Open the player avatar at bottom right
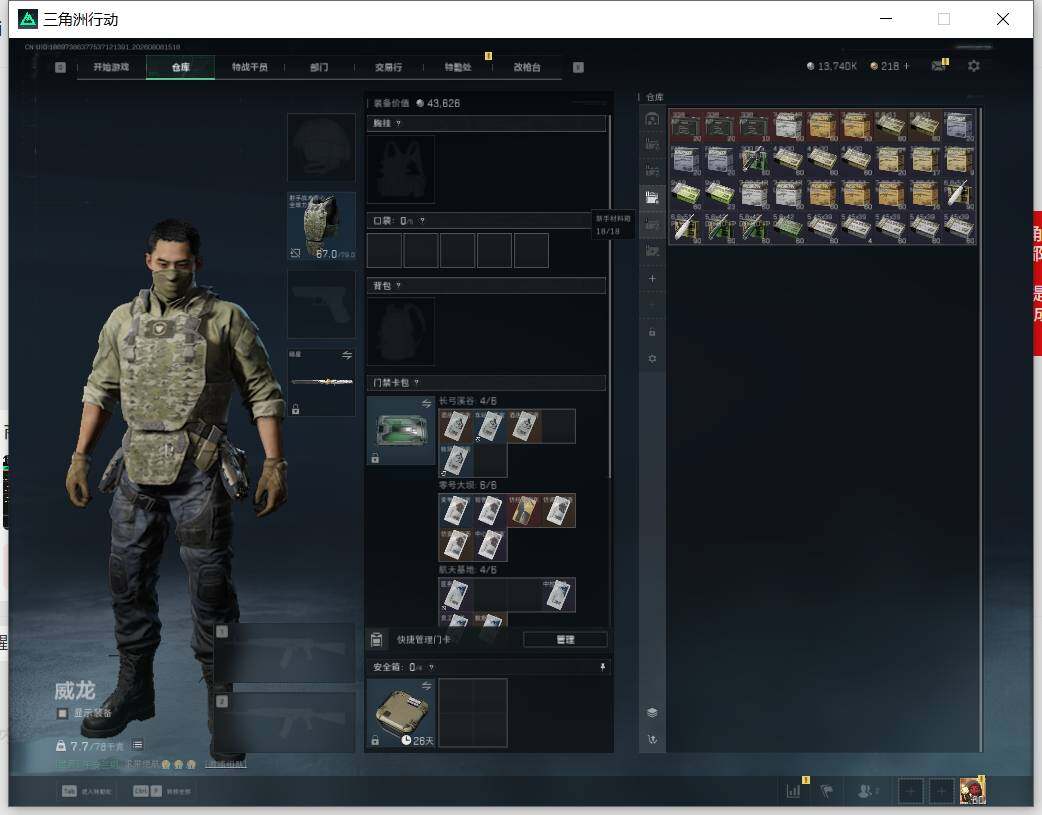 point(972,790)
